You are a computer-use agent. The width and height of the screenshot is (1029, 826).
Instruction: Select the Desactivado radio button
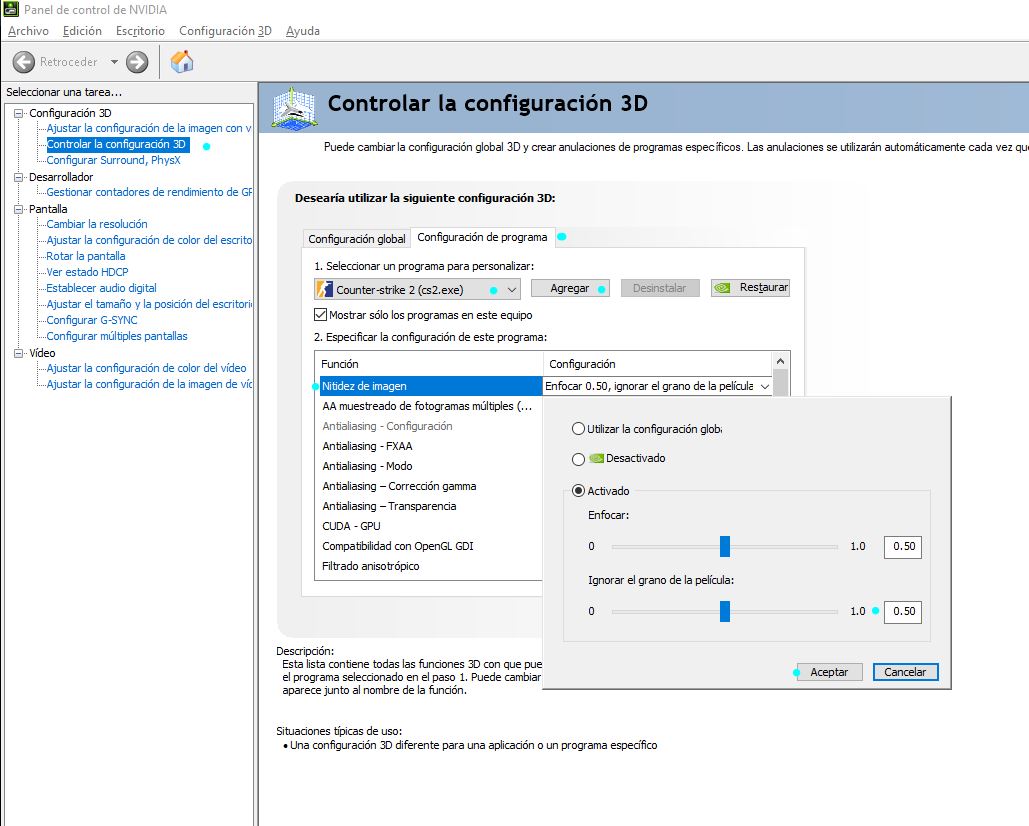(x=578, y=459)
